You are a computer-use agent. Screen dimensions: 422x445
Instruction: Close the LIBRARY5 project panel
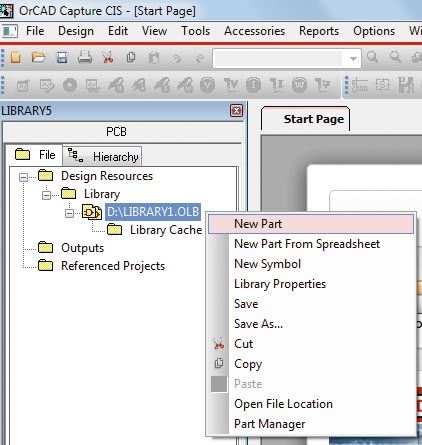[x=236, y=111]
